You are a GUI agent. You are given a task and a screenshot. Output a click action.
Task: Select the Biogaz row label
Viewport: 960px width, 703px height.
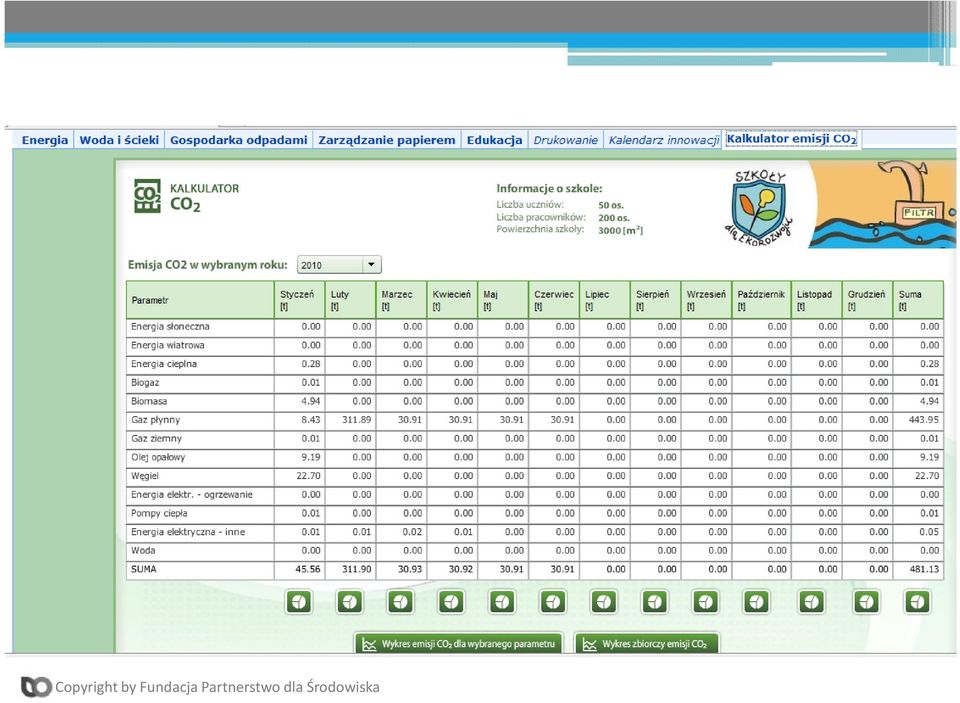pyautogui.click(x=145, y=383)
